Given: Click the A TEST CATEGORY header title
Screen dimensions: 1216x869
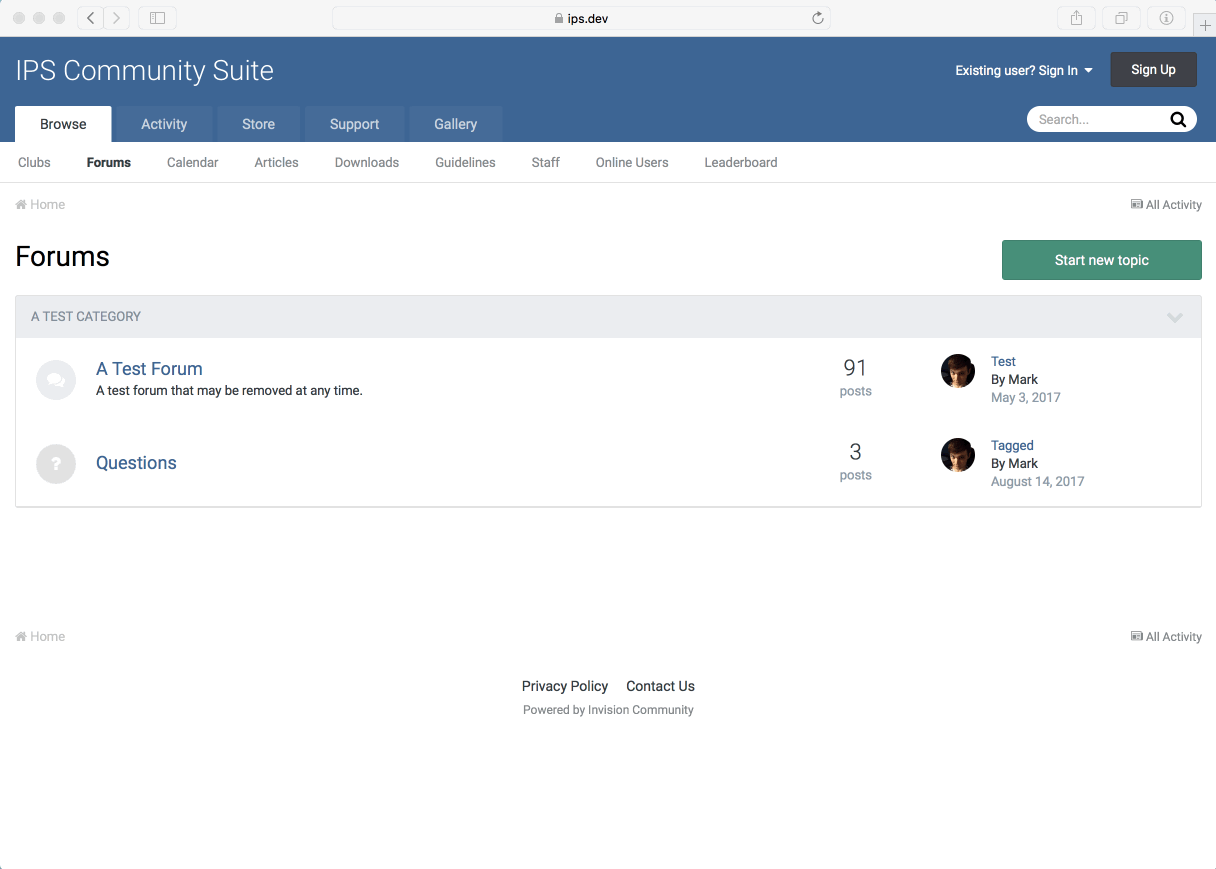Looking at the screenshot, I should click(x=86, y=317).
